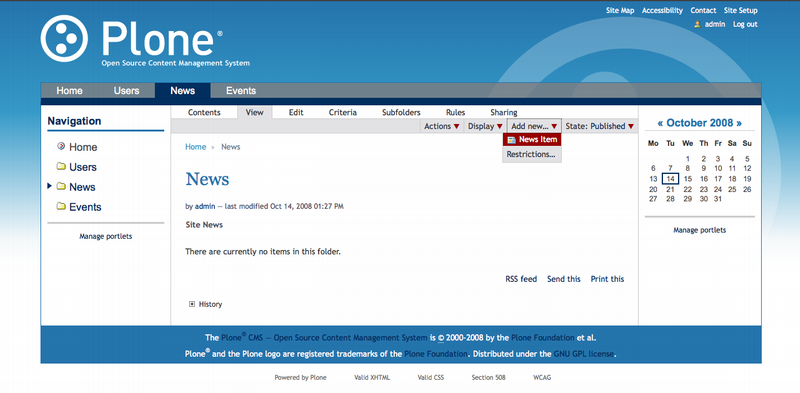Viewport: 800px width, 393px height.
Task: Open the Home main tab
Action: (69, 91)
